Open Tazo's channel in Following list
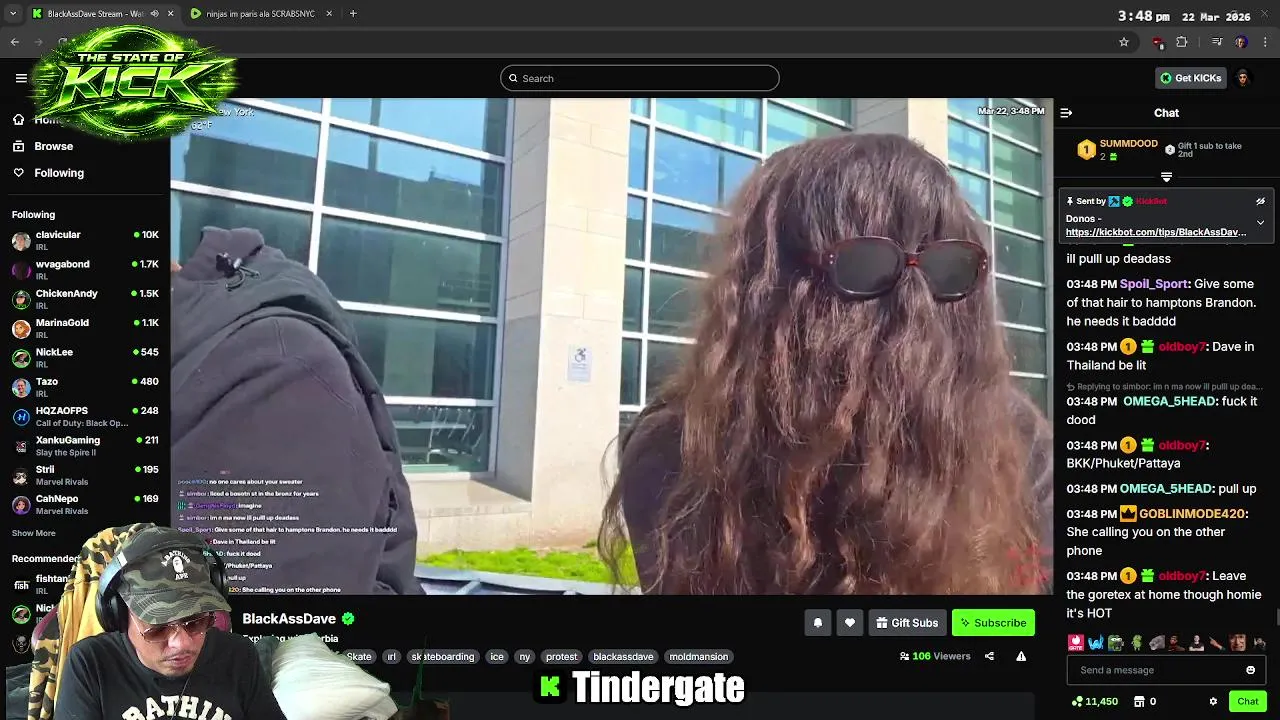 point(85,387)
